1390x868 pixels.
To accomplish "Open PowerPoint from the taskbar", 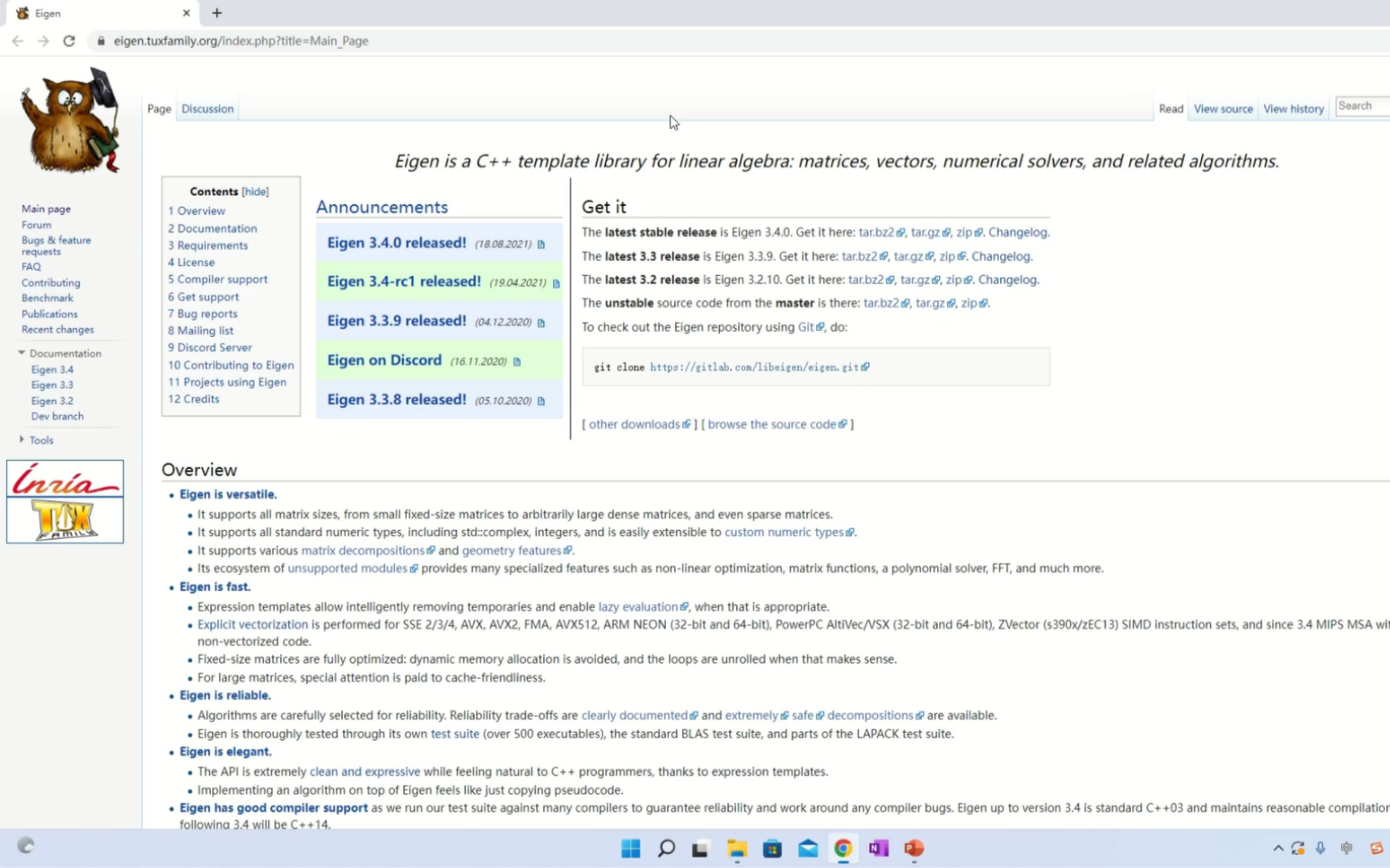I will (x=914, y=848).
